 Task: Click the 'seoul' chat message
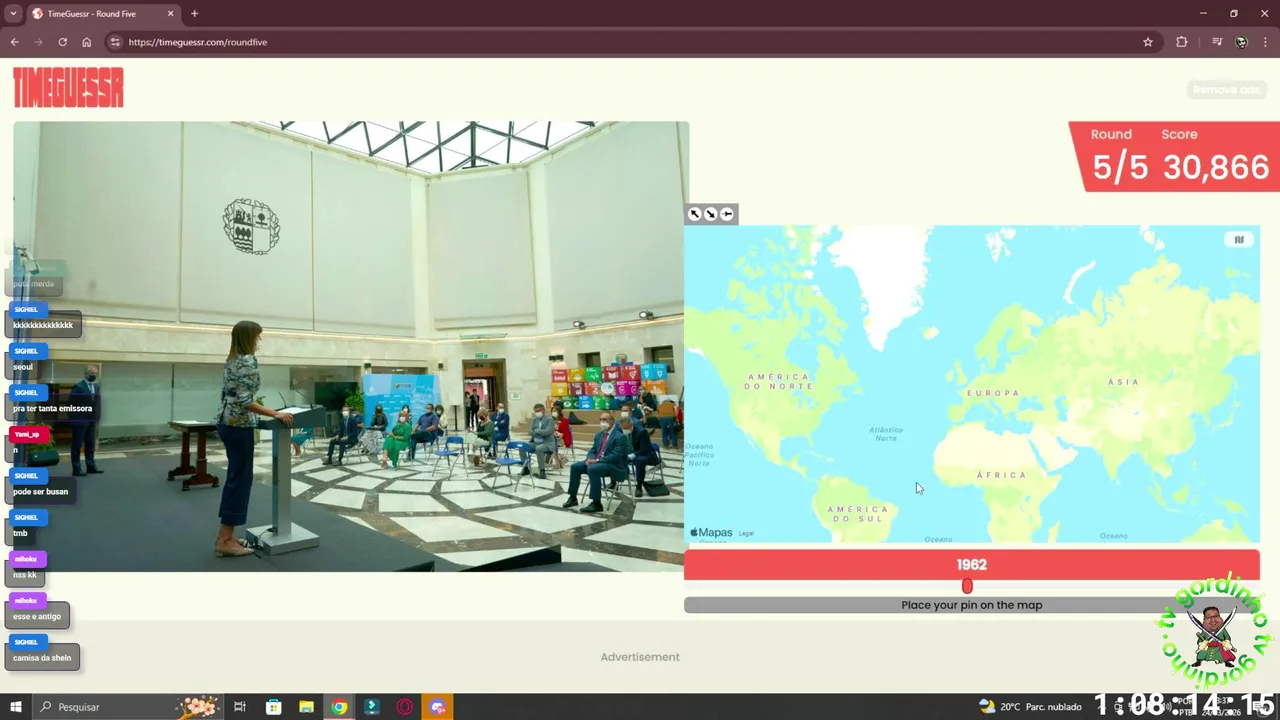(x=23, y=367)
